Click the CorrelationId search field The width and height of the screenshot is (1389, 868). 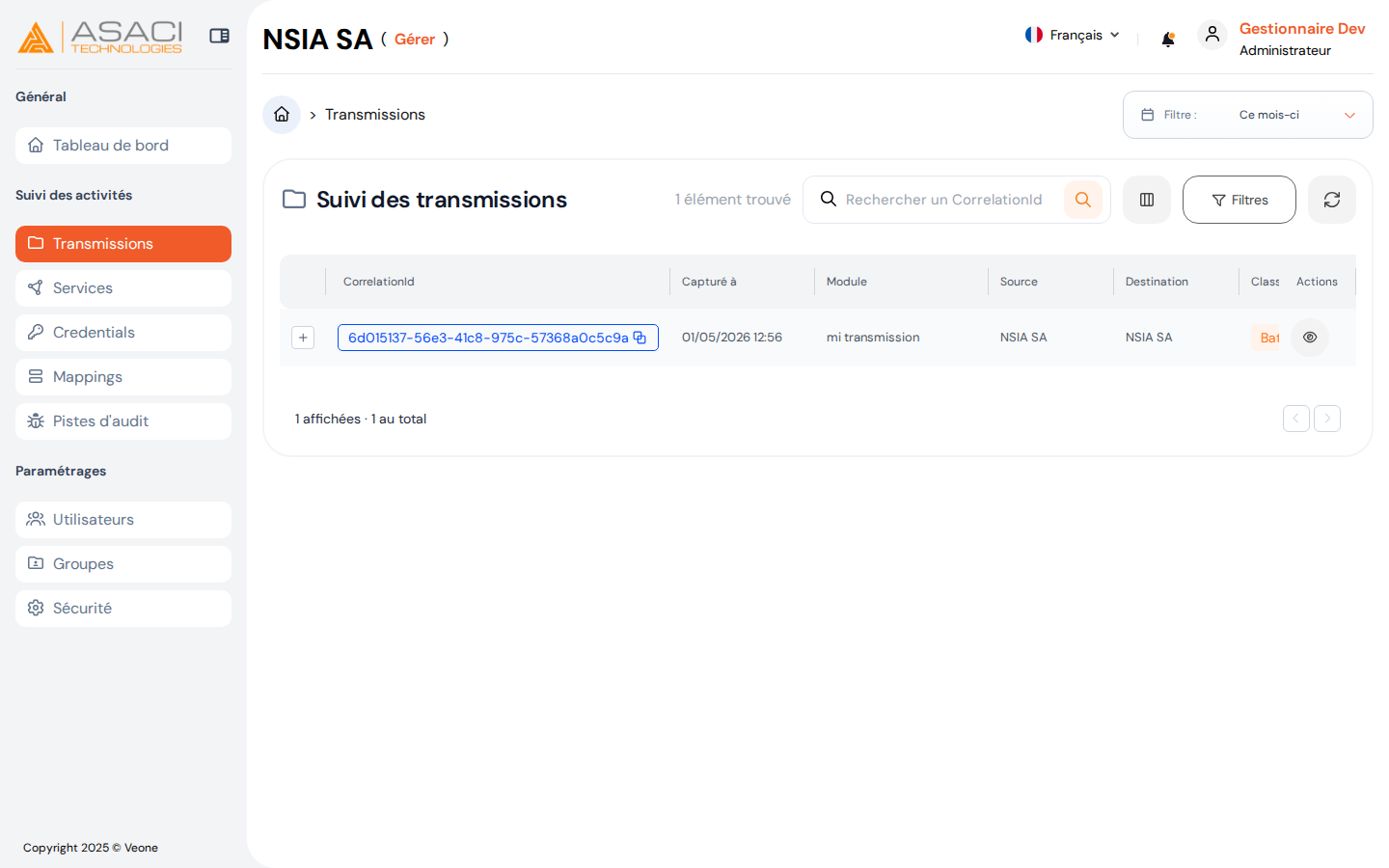point(943,200)
